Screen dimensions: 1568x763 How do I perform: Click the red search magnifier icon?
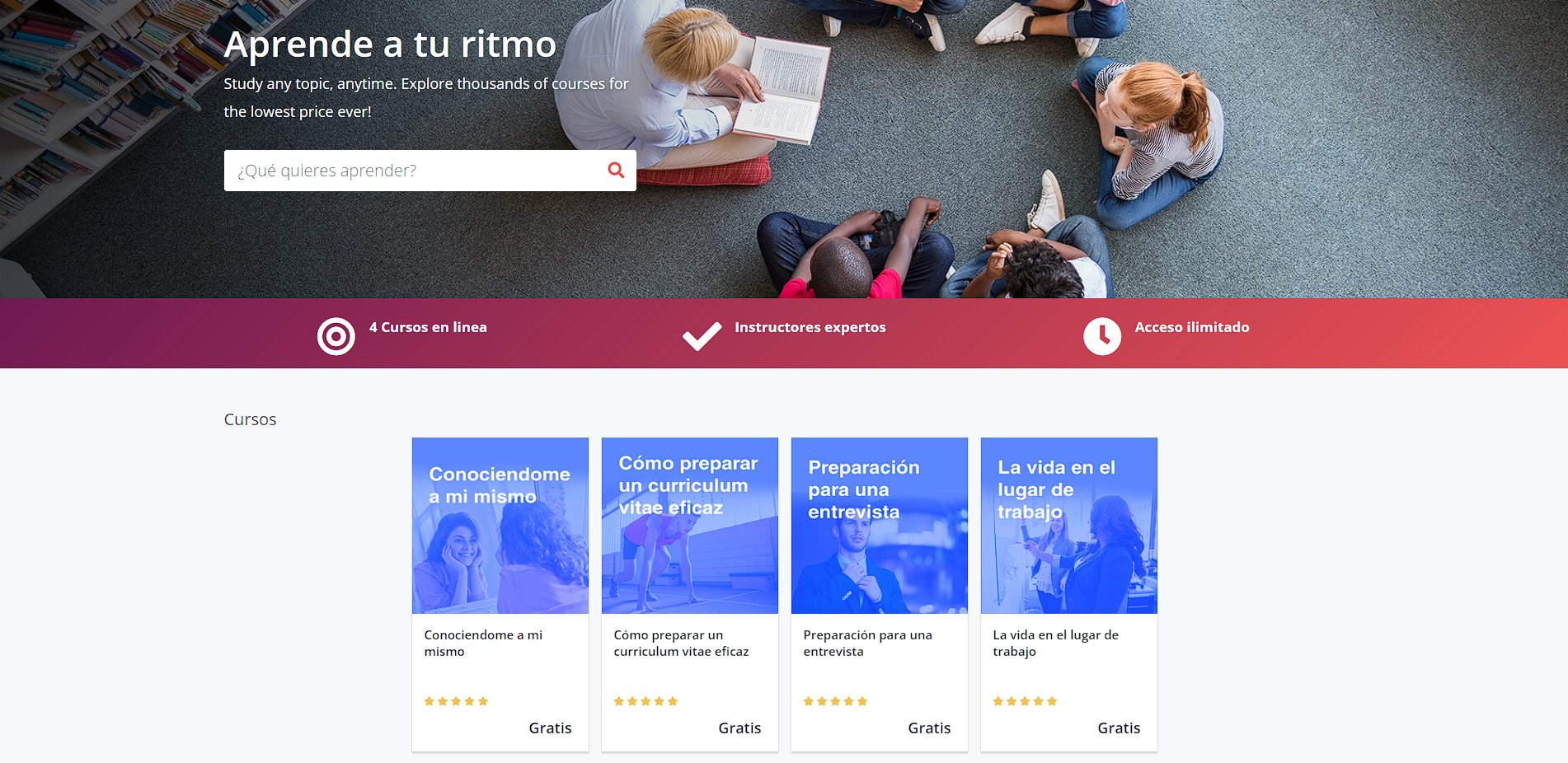click(x=616, y=170)
